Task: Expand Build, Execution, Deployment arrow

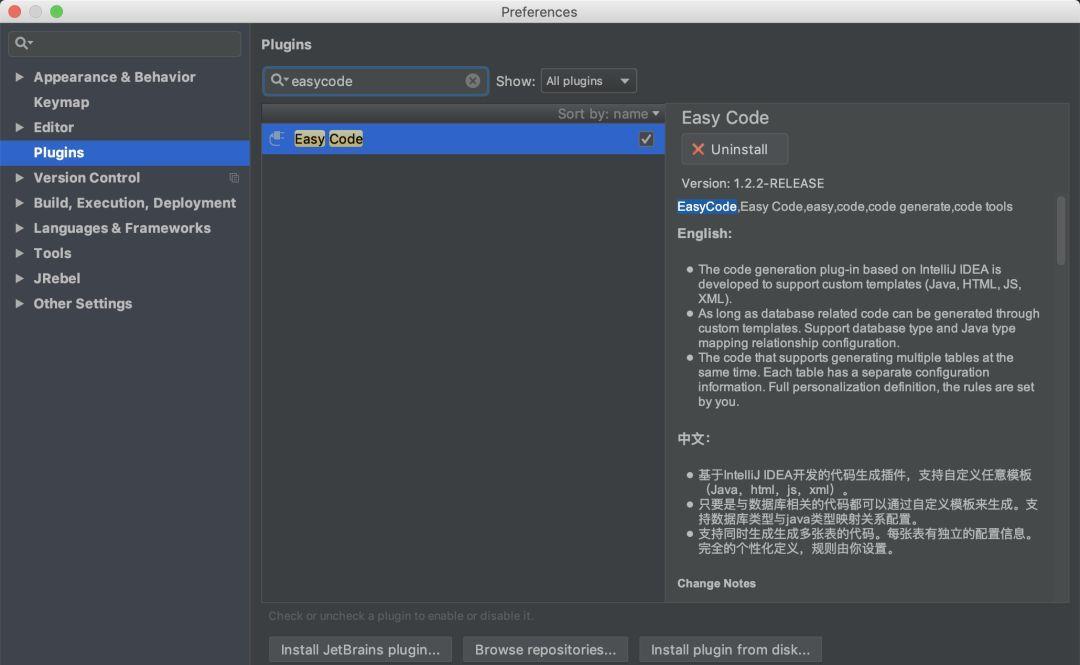Action: point(19,203)
